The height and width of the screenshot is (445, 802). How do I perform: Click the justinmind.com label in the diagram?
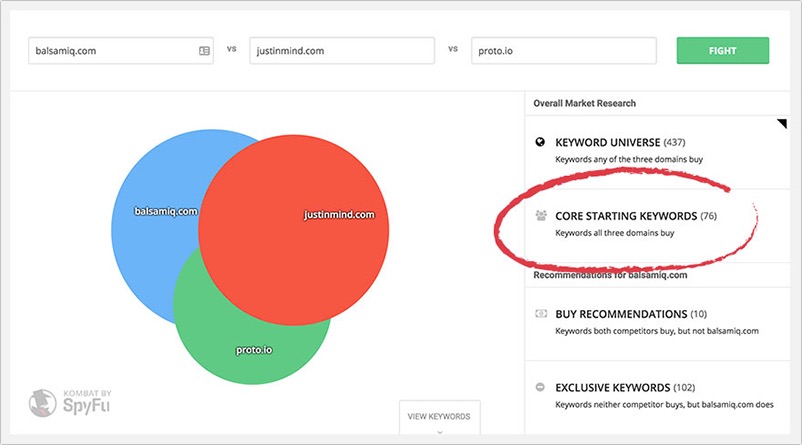click(x=339, y=215)
